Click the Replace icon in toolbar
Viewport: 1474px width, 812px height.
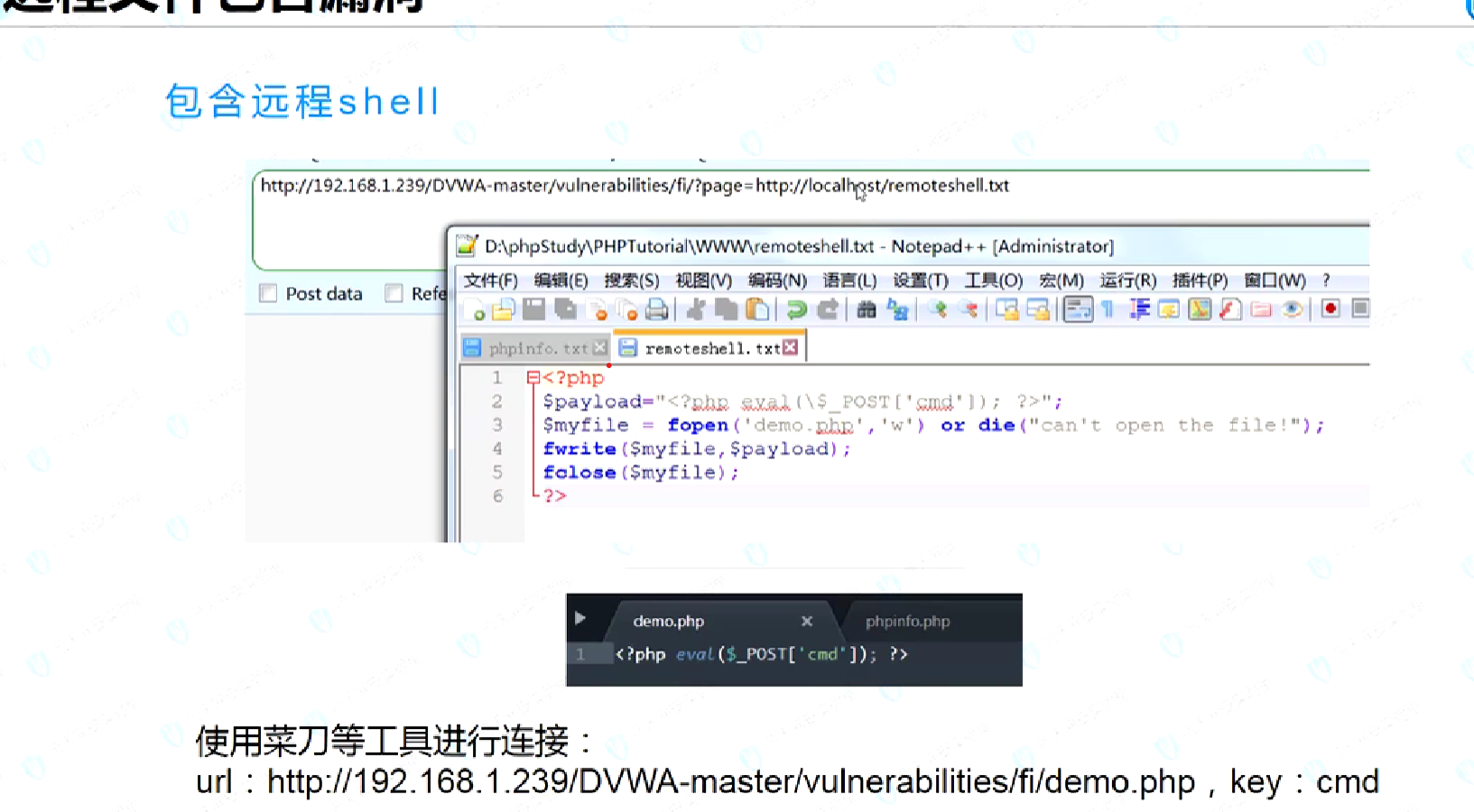898,310
